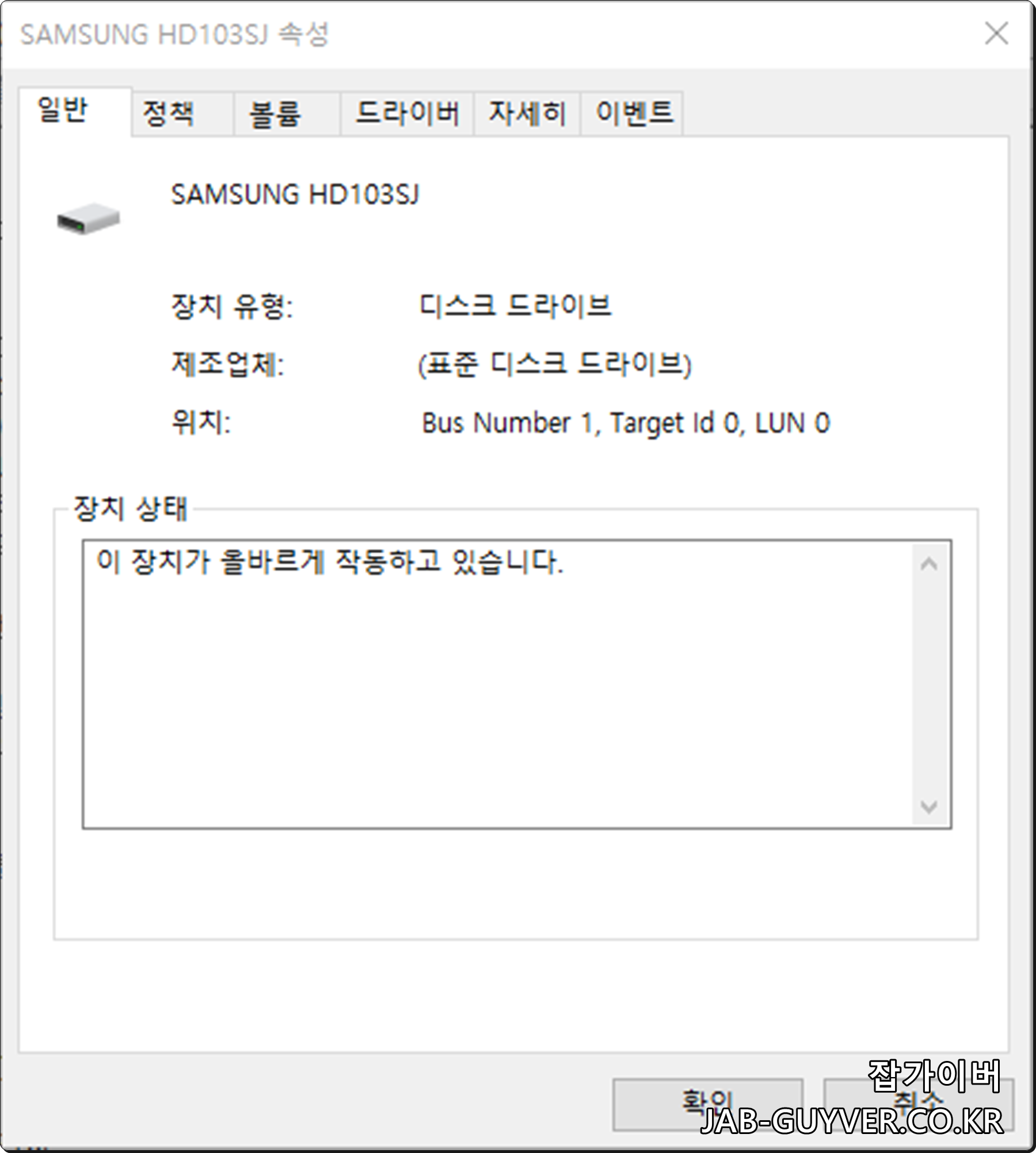1036x1153 pixels.
Task: Click the scroll up arrow in device status
Action: tap(928, 564)
